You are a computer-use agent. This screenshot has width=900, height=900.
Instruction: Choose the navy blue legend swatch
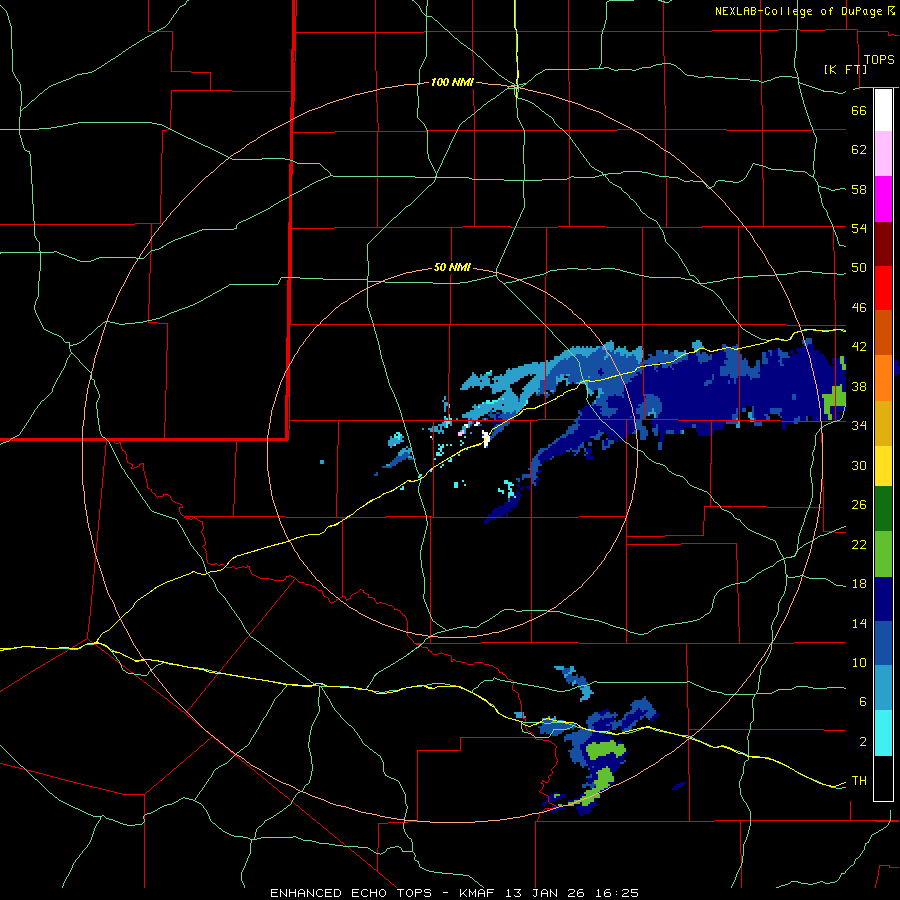coord(883,599)
